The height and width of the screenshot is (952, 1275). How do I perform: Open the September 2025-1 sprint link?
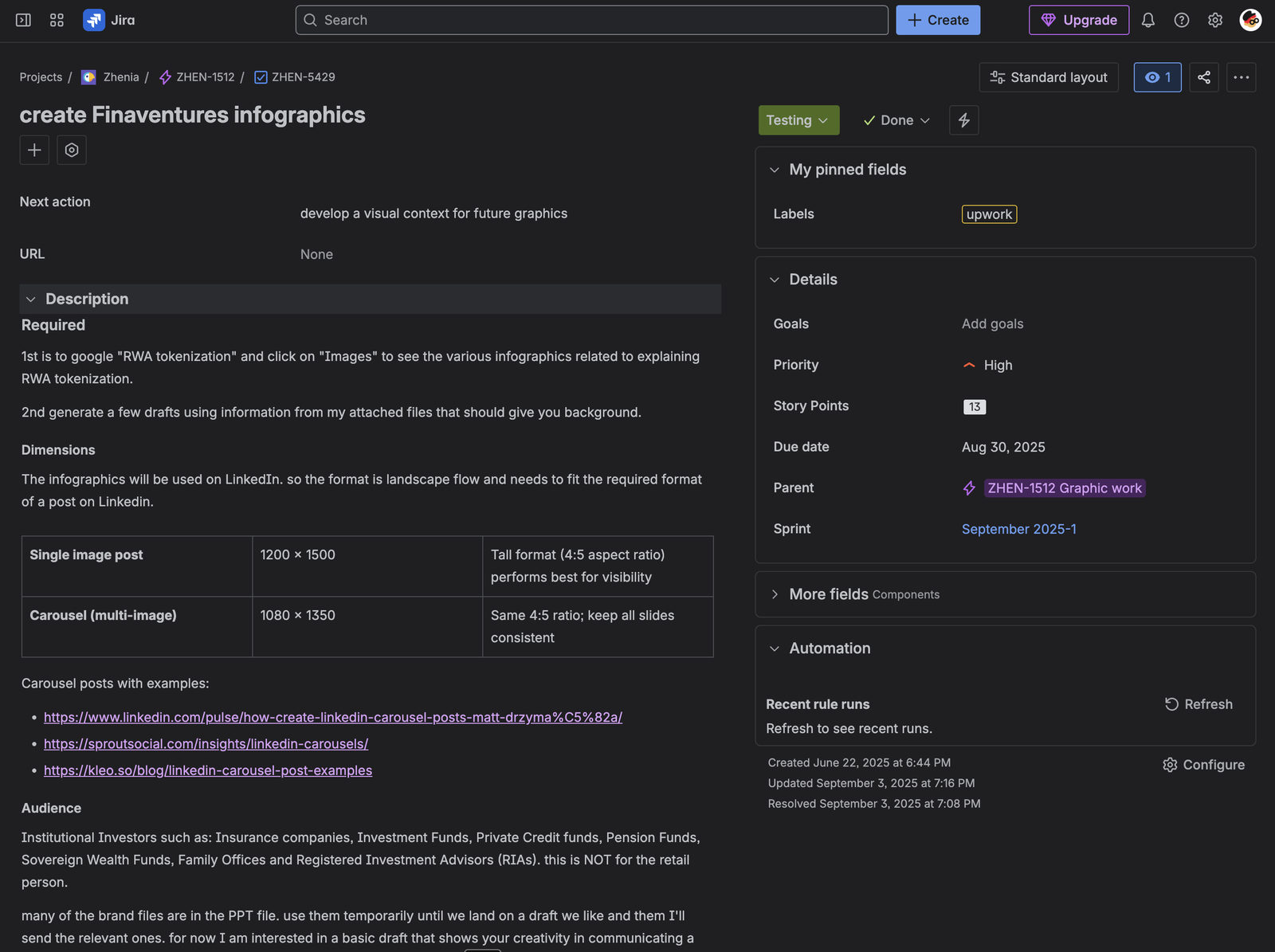point(1018,529)
